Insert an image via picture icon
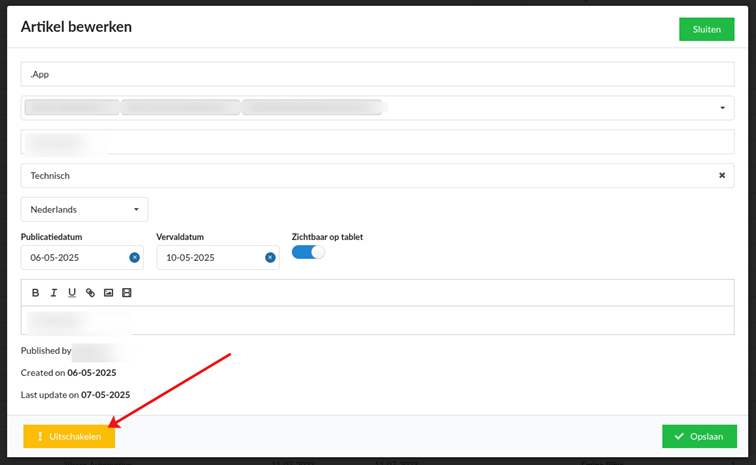This screenshot has width=756, height=465. (108, 293)
